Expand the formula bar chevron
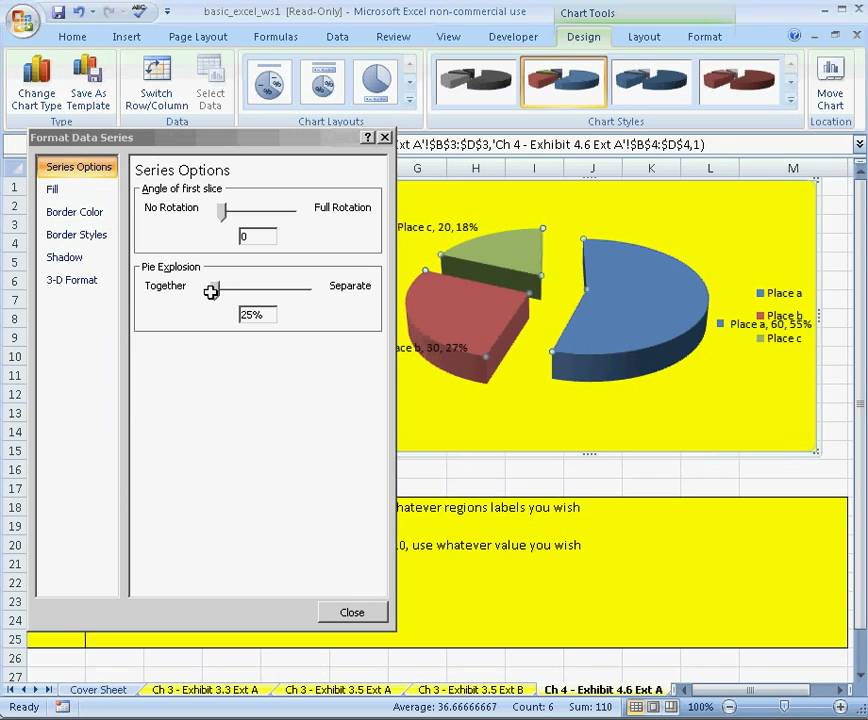The width and height of the screenshot is (868, 720). point(860,144)
